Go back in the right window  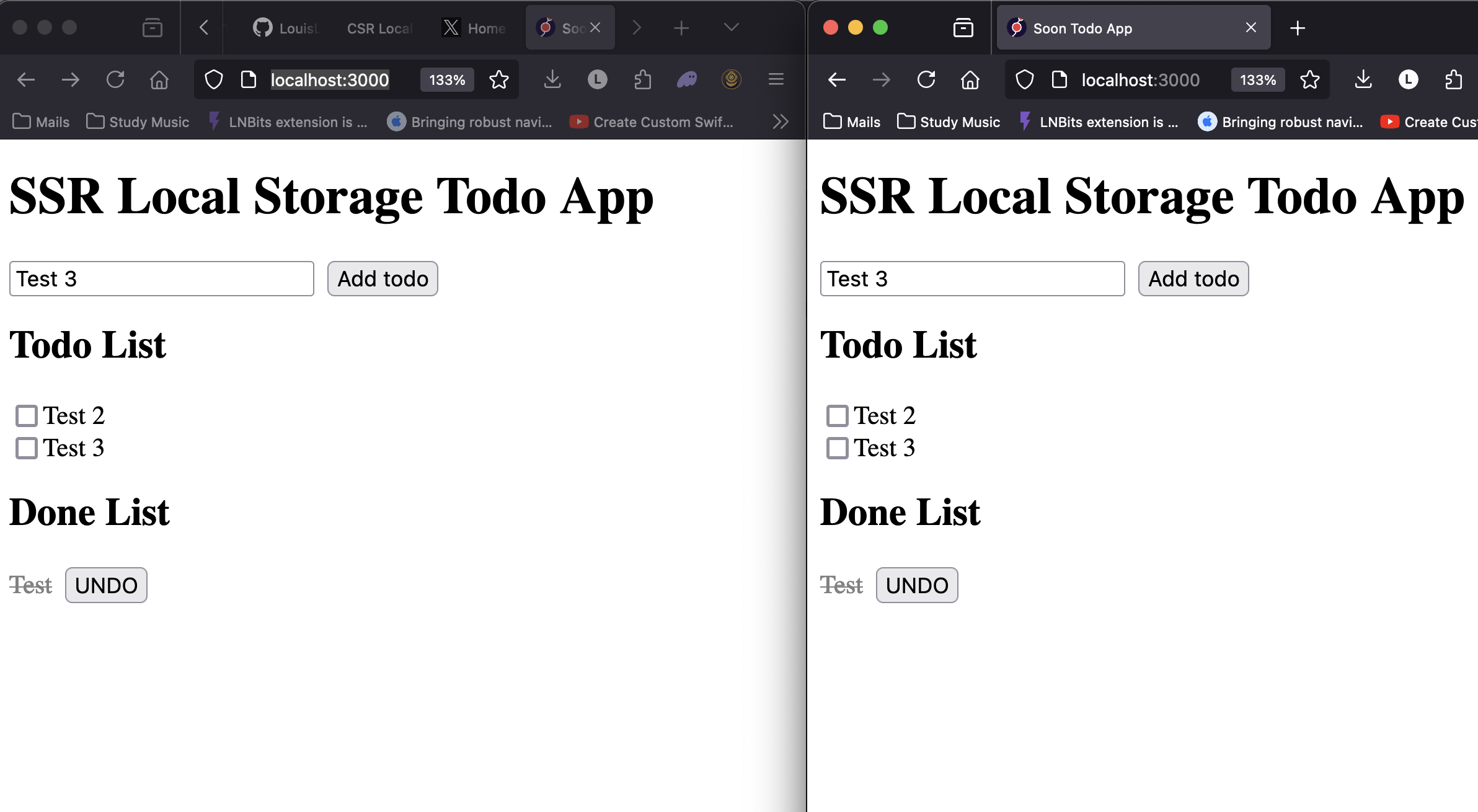point(837,80)
